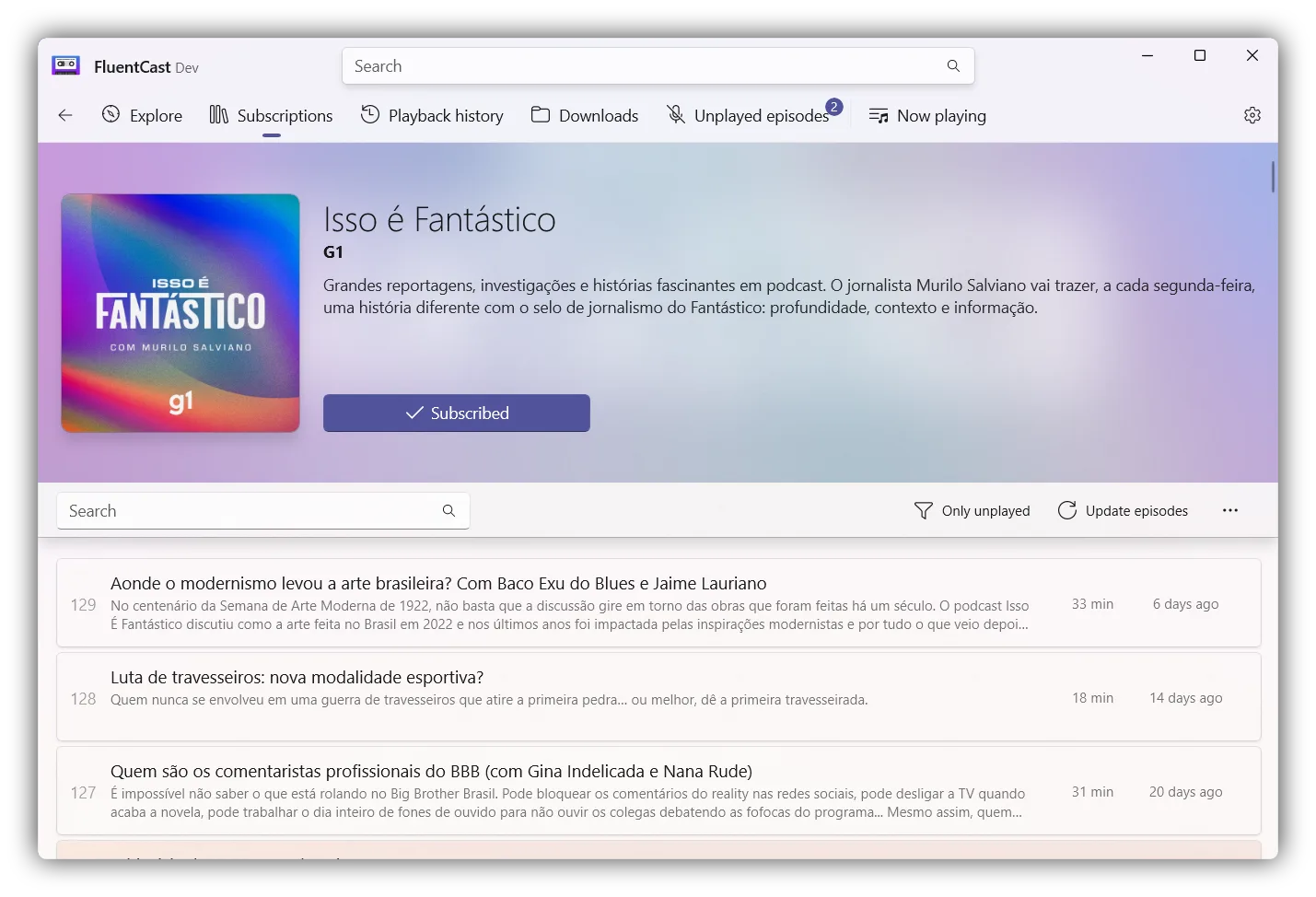Toggle the Subscribed button
1316x897 pixels.
tap(457, 414)
